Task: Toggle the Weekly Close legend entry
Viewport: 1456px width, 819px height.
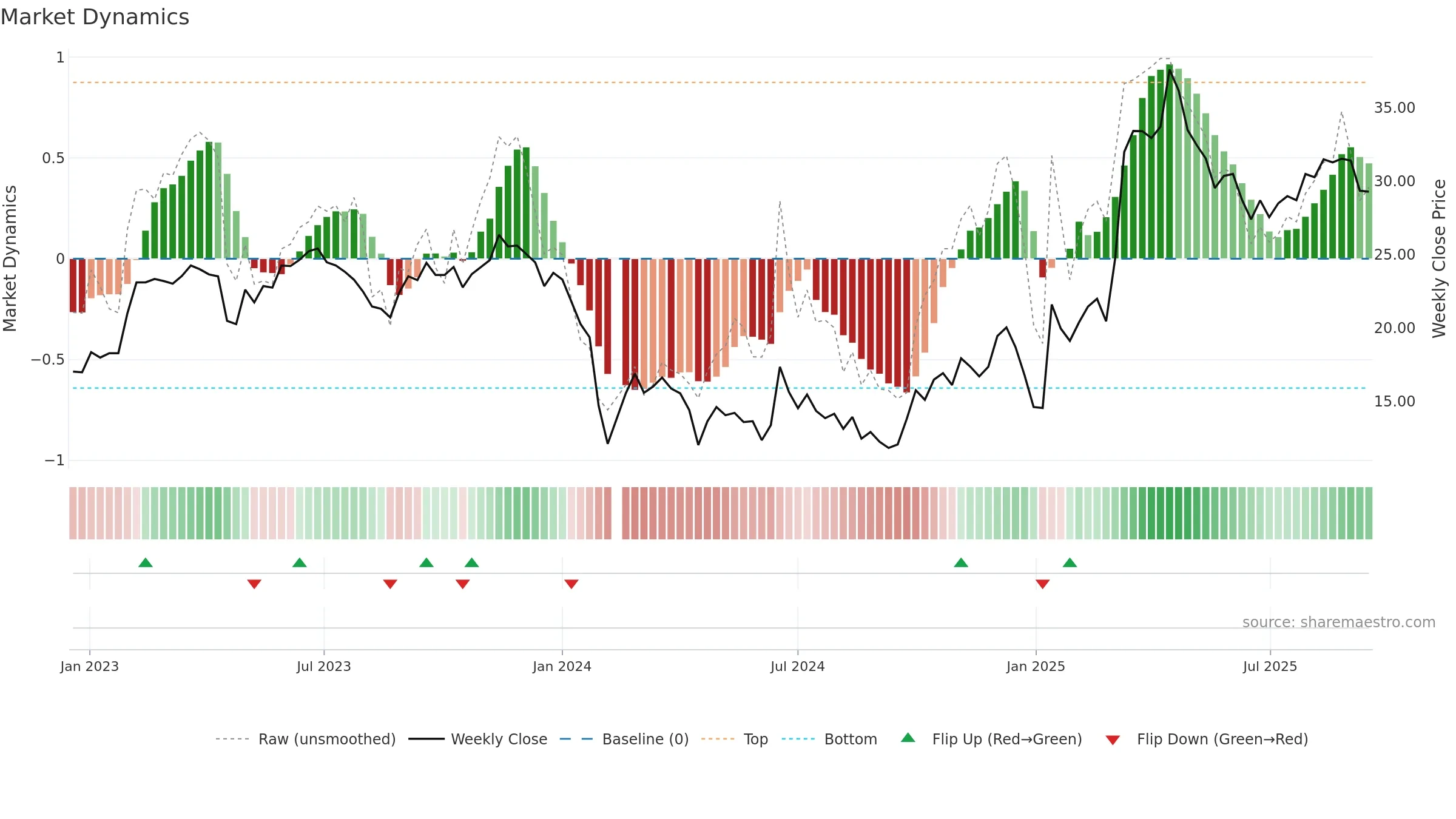Action: click(478, 739)
